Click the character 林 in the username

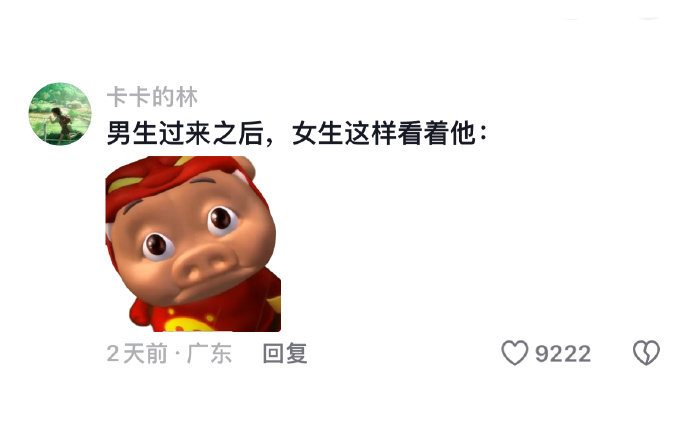[187, 97]
